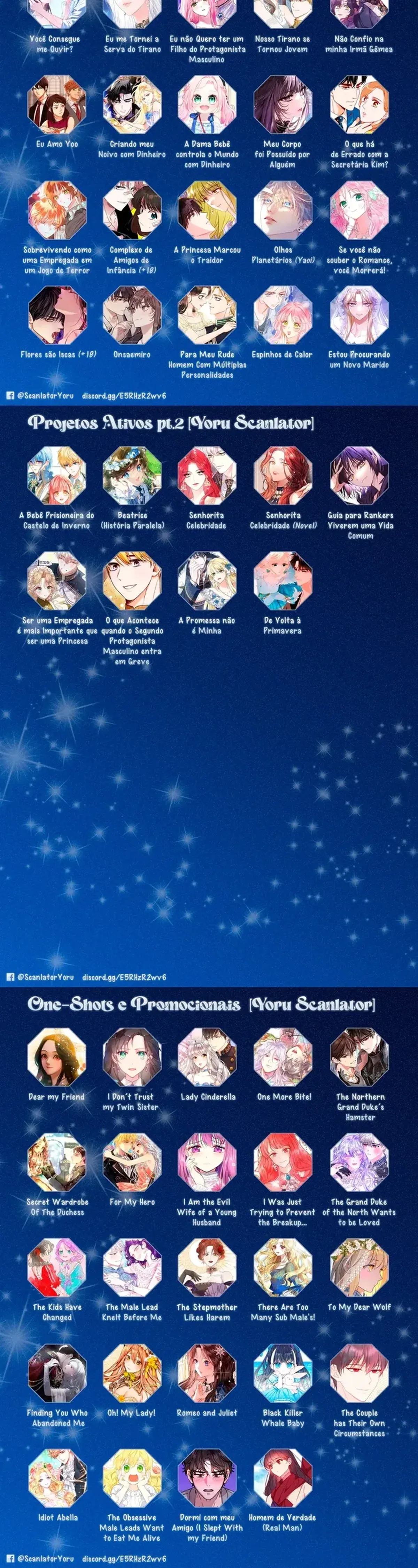Click the "Projetos Ativos pt.2 [Yoru Scanlator]" heading
Image resolution: width=418 pixels, height=1568 pixels.
[x=171, y=423]
